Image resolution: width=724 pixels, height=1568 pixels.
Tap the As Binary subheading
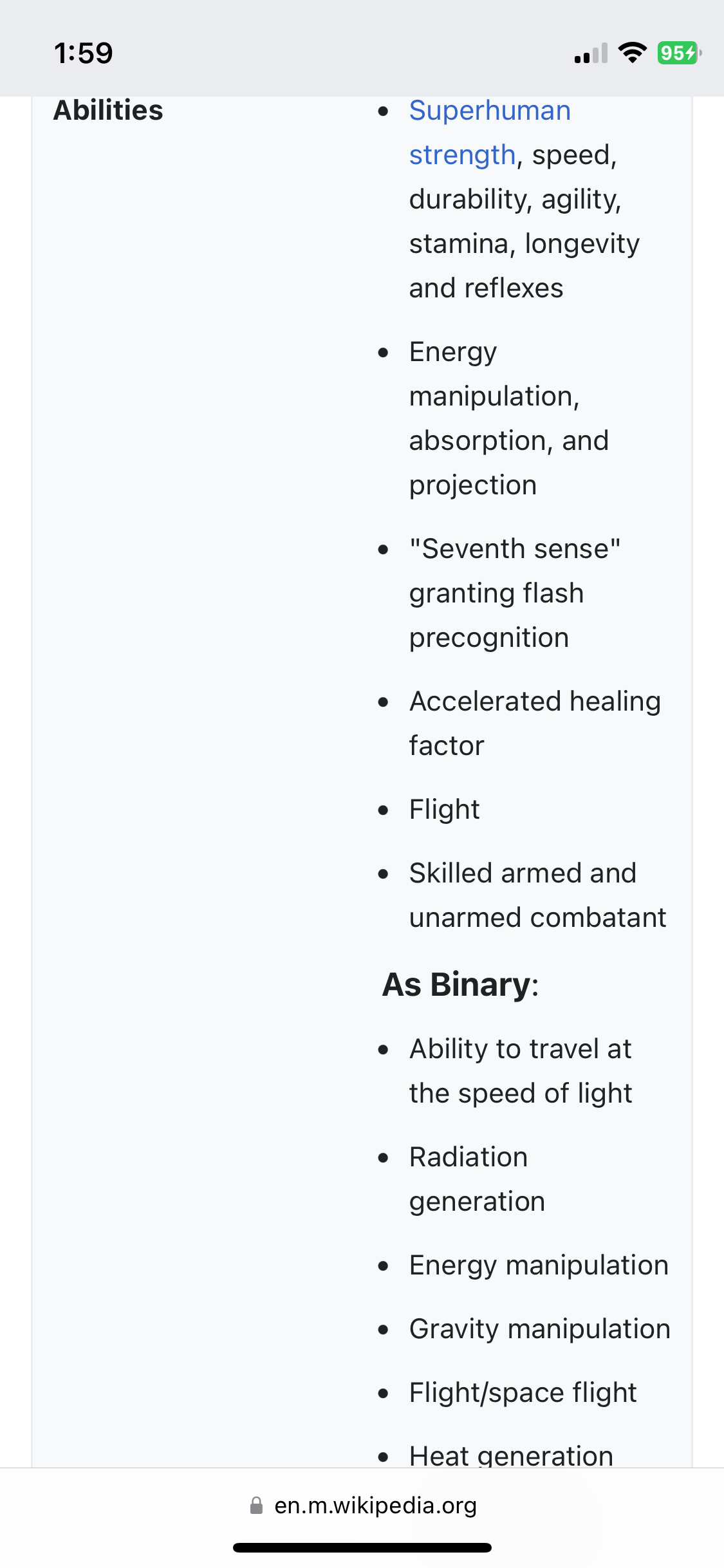pos(461,985)
